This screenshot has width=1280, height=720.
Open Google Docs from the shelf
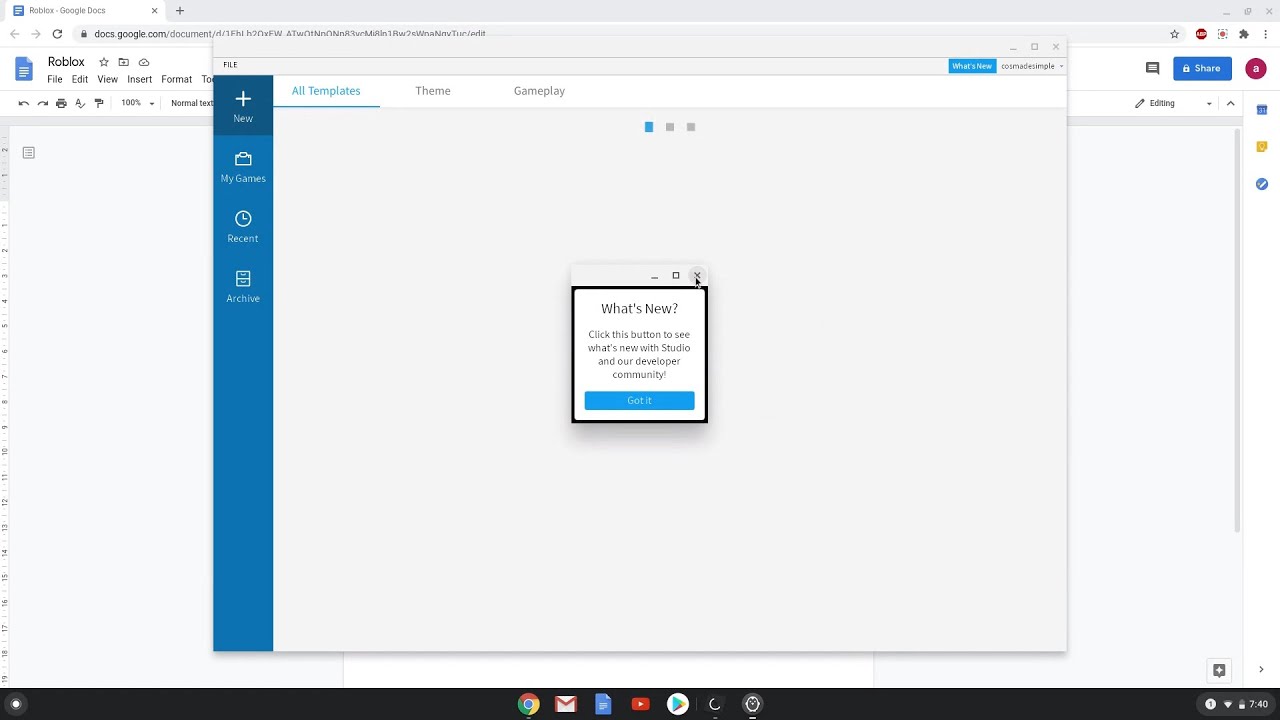(603, 704)
